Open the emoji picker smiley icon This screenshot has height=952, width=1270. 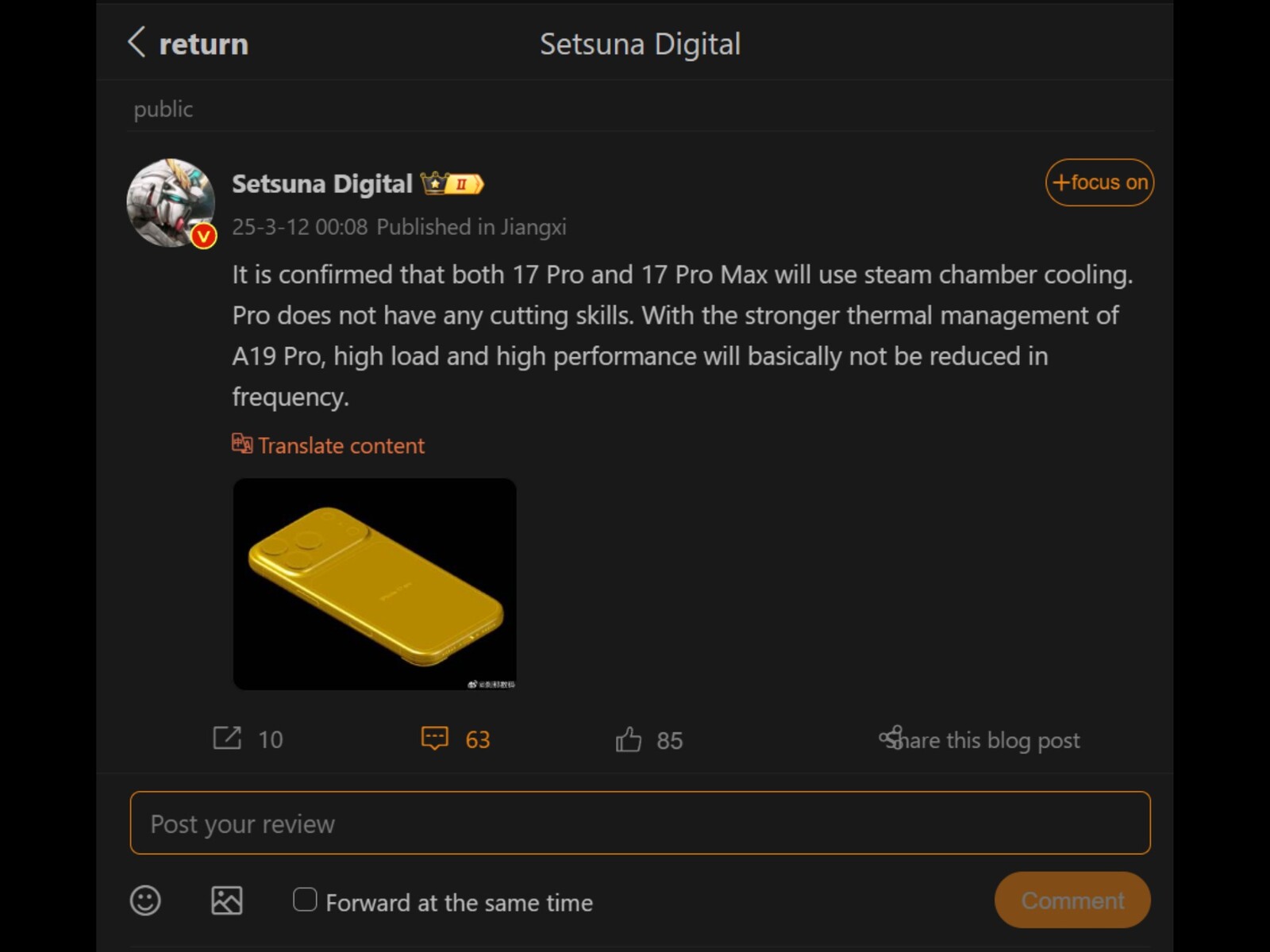tap(145, 900)
